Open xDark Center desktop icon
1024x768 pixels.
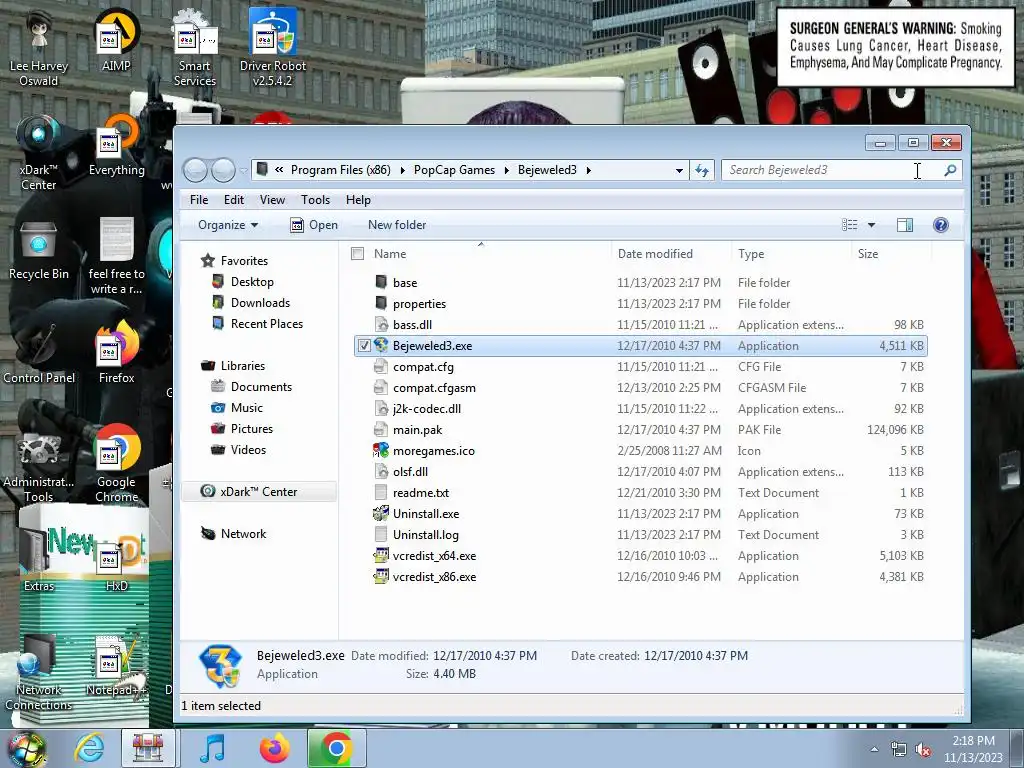(x=39, y=152)
